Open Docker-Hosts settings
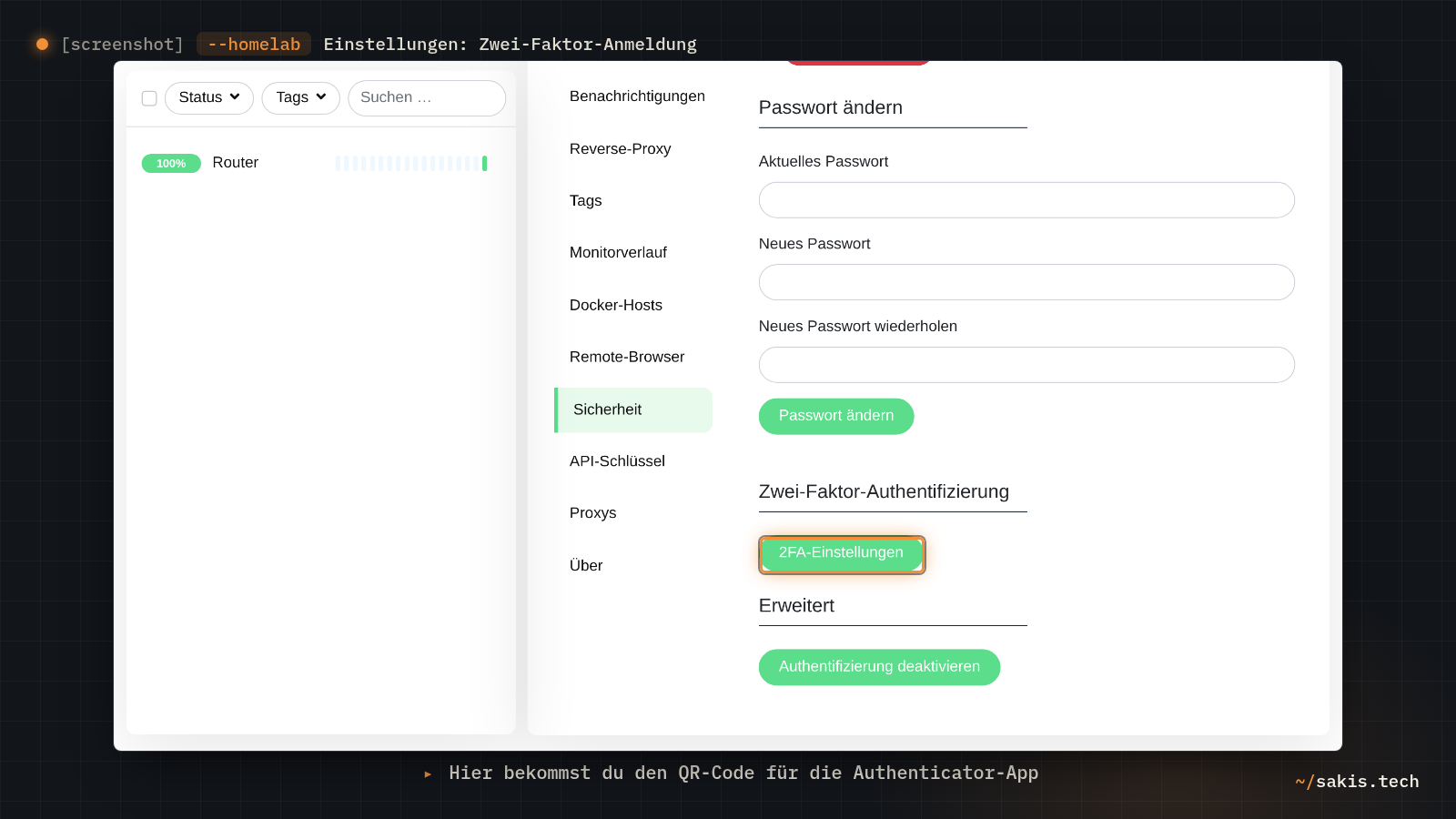Image resolution: width=1456 pixels, height=819 pixels. pos(633,305)
